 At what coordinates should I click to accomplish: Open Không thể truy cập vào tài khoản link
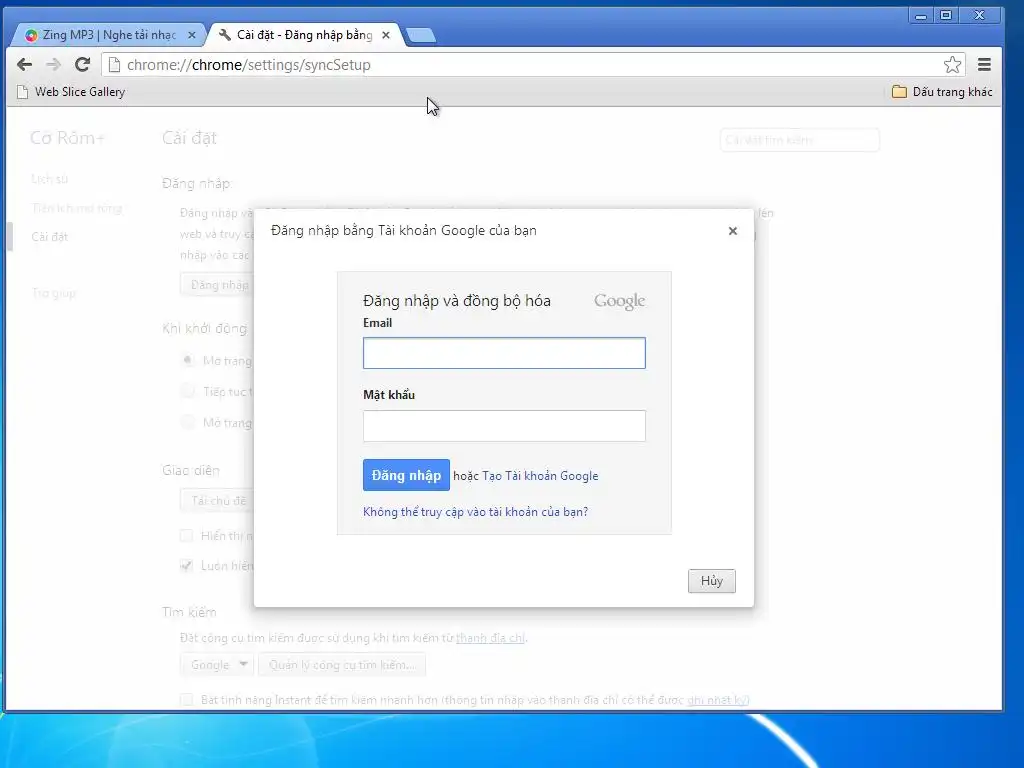point(475,512)
